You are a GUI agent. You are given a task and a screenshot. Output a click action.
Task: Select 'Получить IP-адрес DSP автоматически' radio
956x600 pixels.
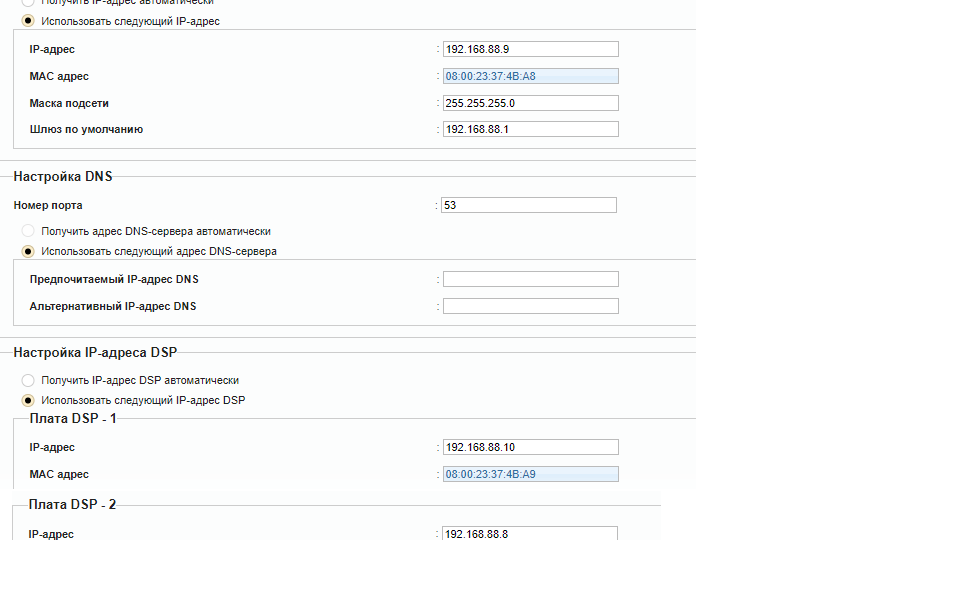[28, 380]
